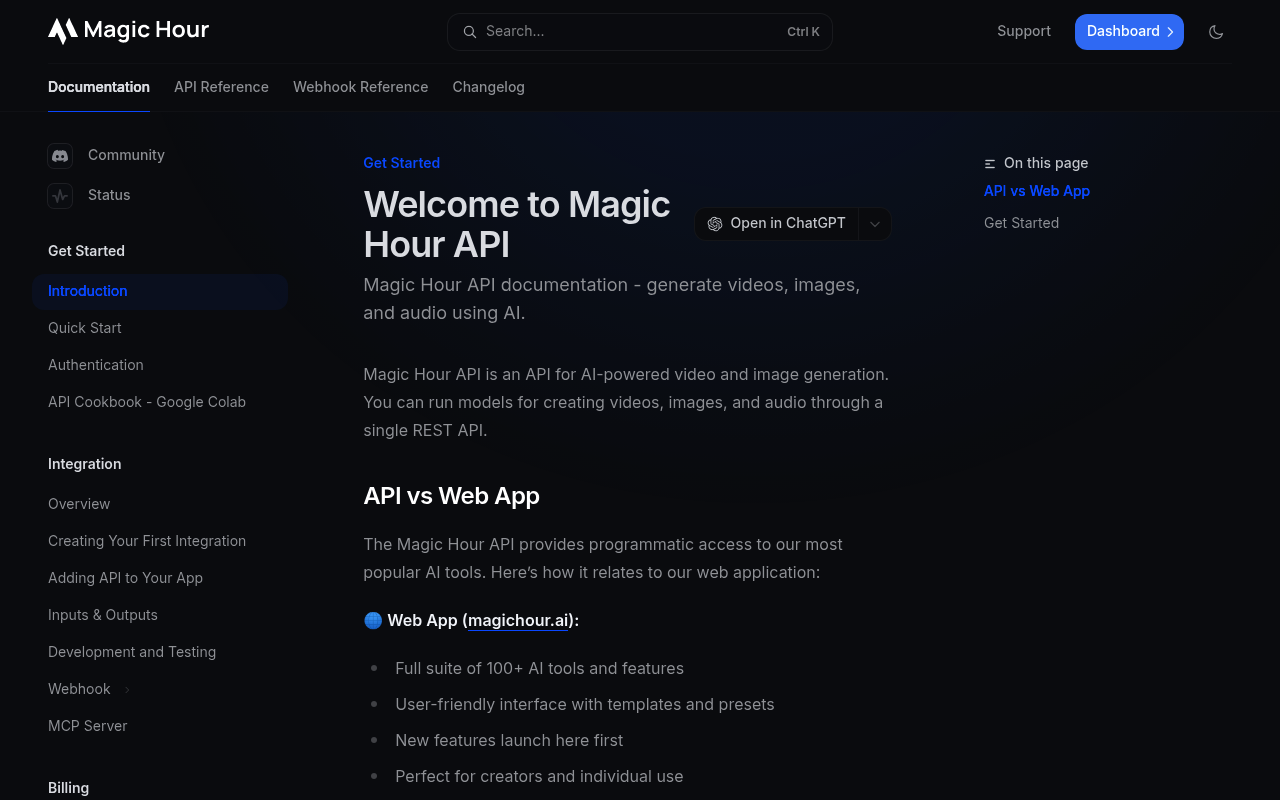Open API Cookbook - Google Colab page
Image resolution: width=1280 pixels, height=800 pixels.
147,402
